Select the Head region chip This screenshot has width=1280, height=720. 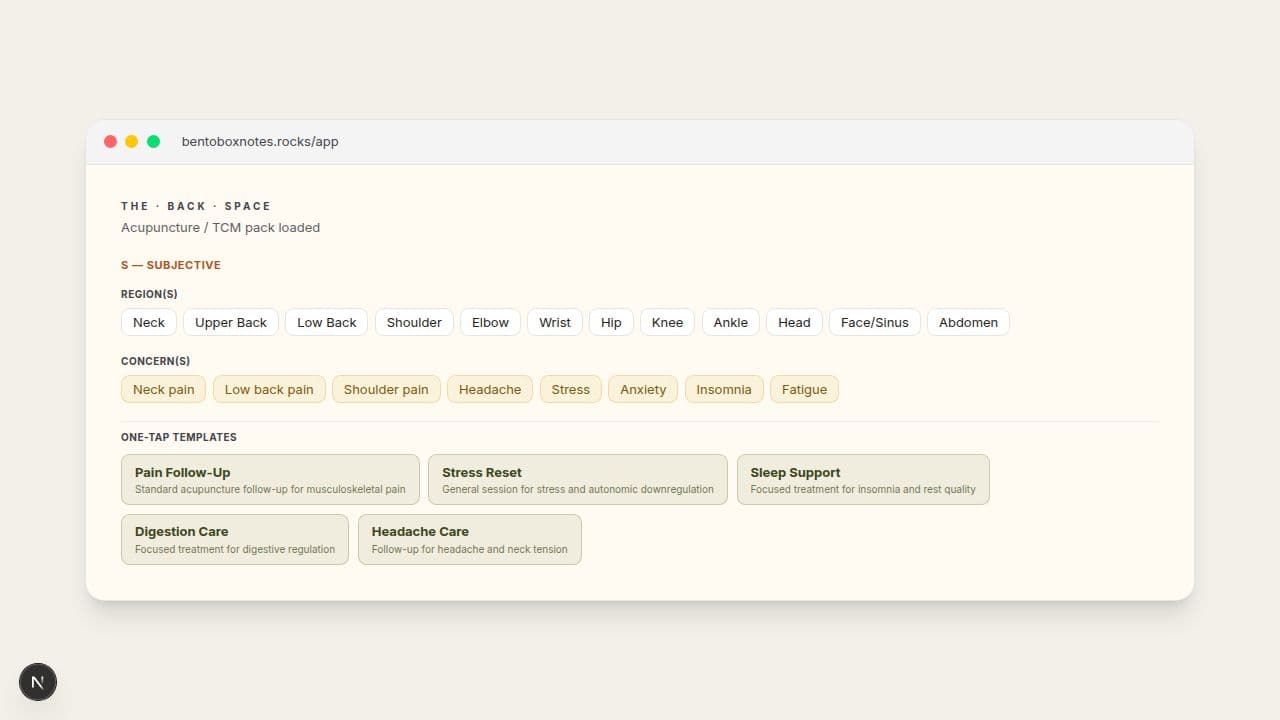tap(794, 322)
